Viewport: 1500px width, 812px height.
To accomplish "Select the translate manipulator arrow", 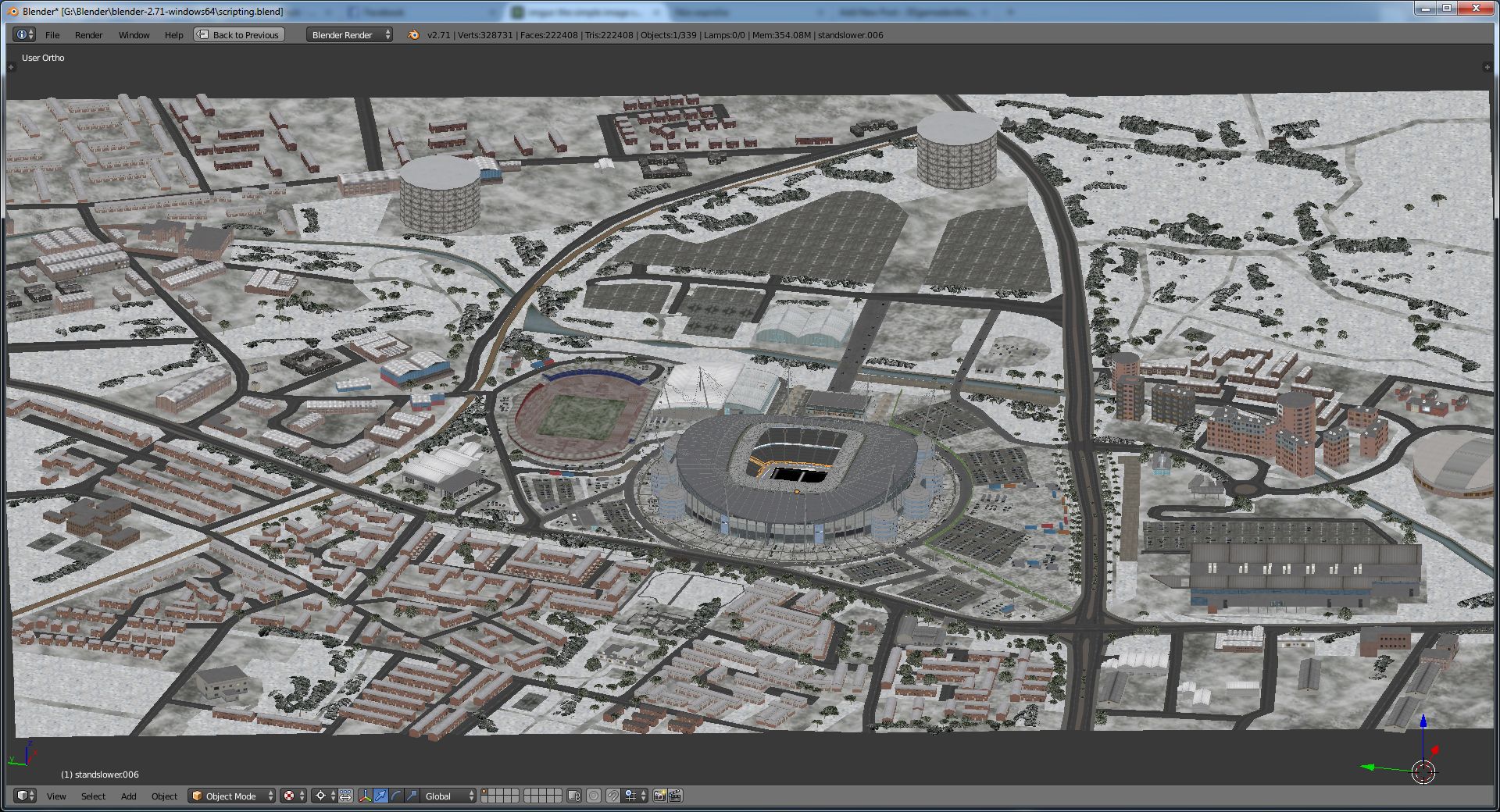I will pos(380,796).
